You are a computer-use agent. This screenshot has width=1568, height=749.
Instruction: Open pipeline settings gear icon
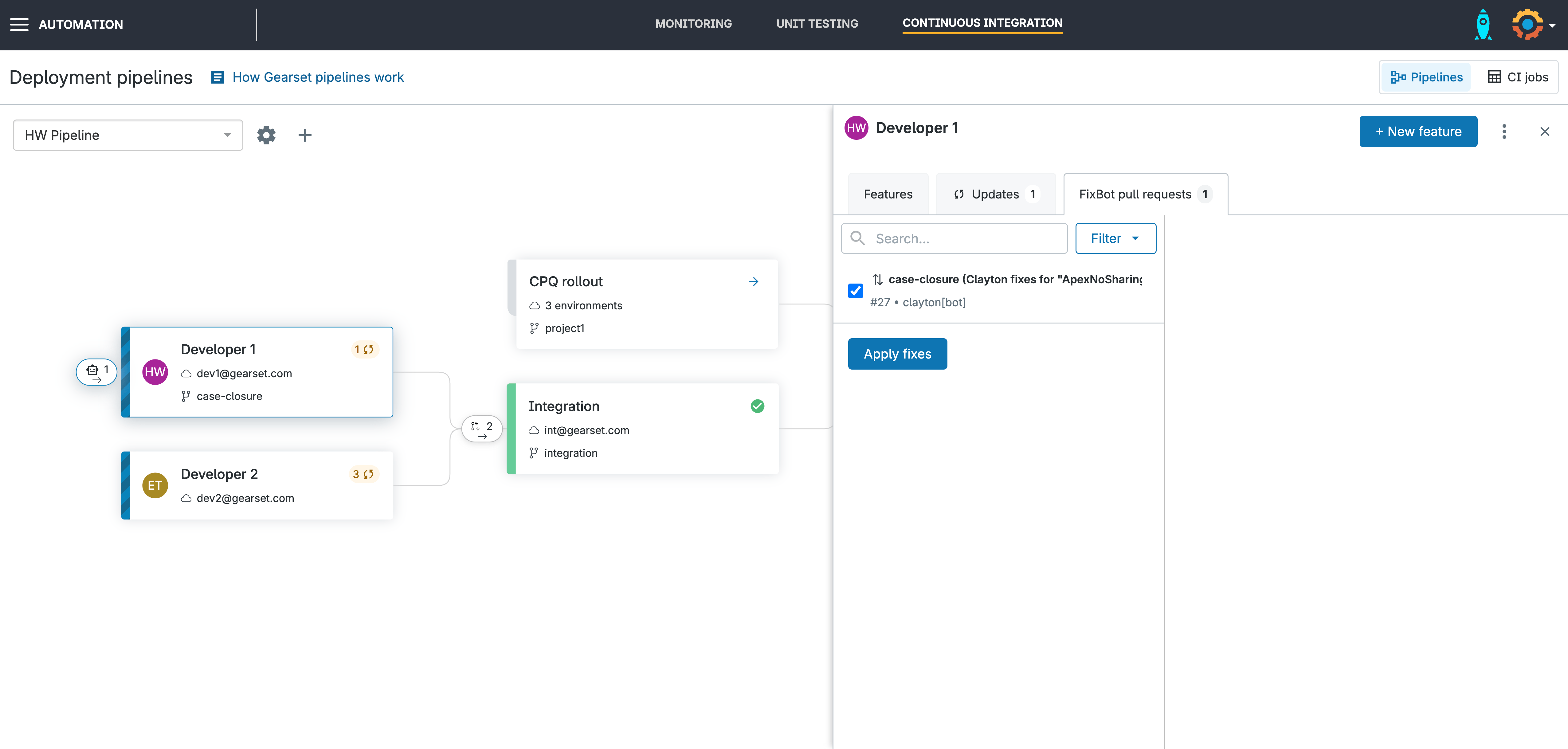click(x=266, y=135)
